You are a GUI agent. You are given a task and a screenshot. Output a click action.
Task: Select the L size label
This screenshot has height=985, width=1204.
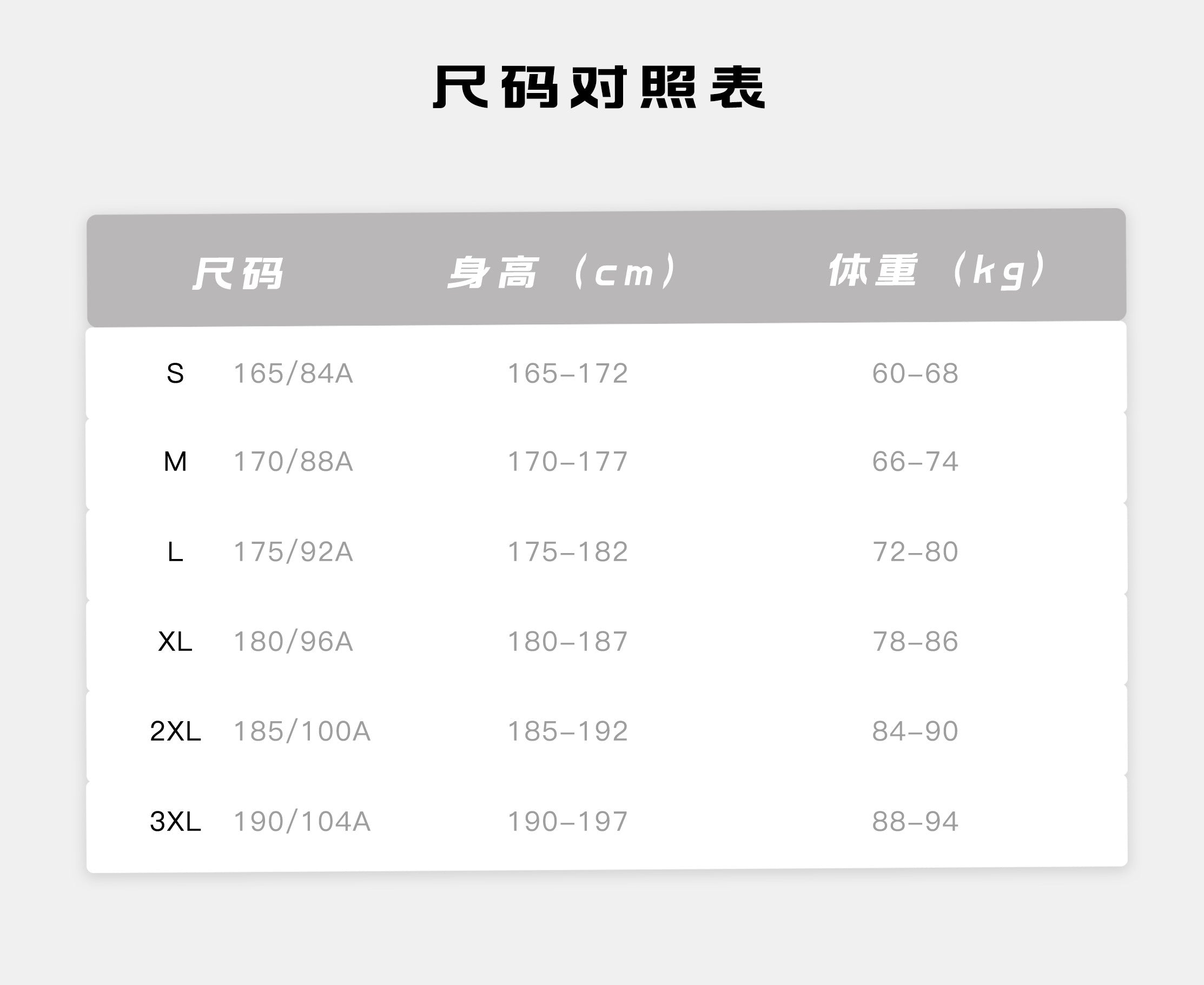click(175, 551)
